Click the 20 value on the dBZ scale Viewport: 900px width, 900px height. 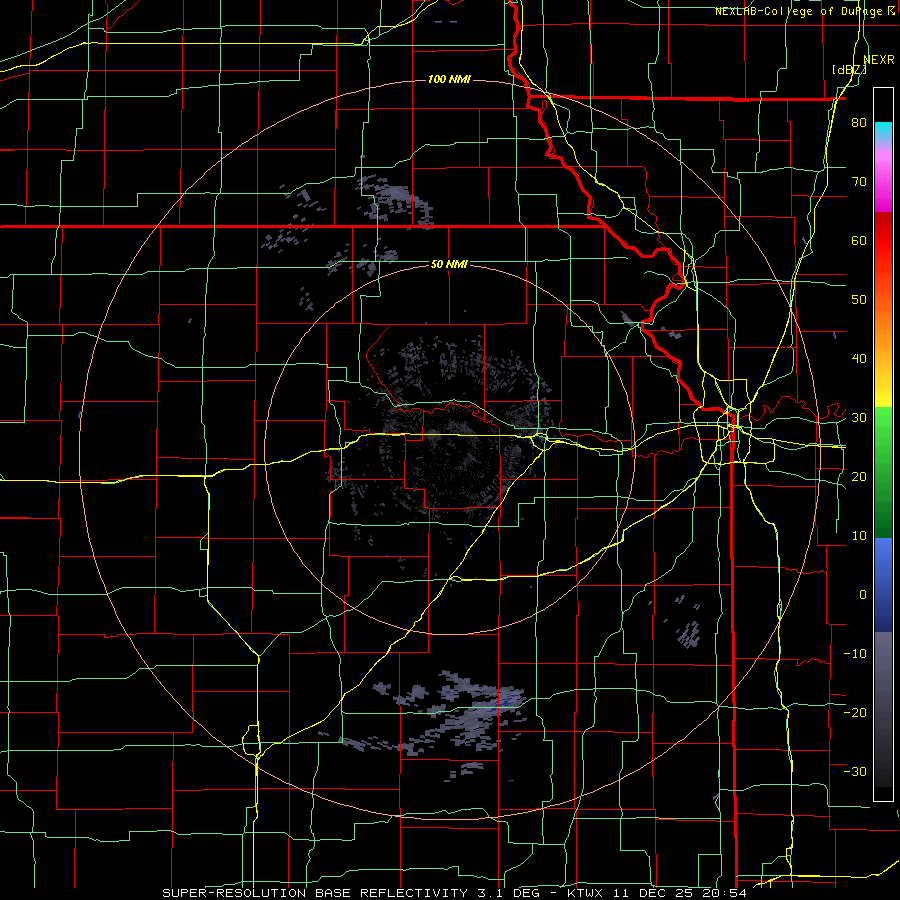pyautogui.click(x=859, y=476)
